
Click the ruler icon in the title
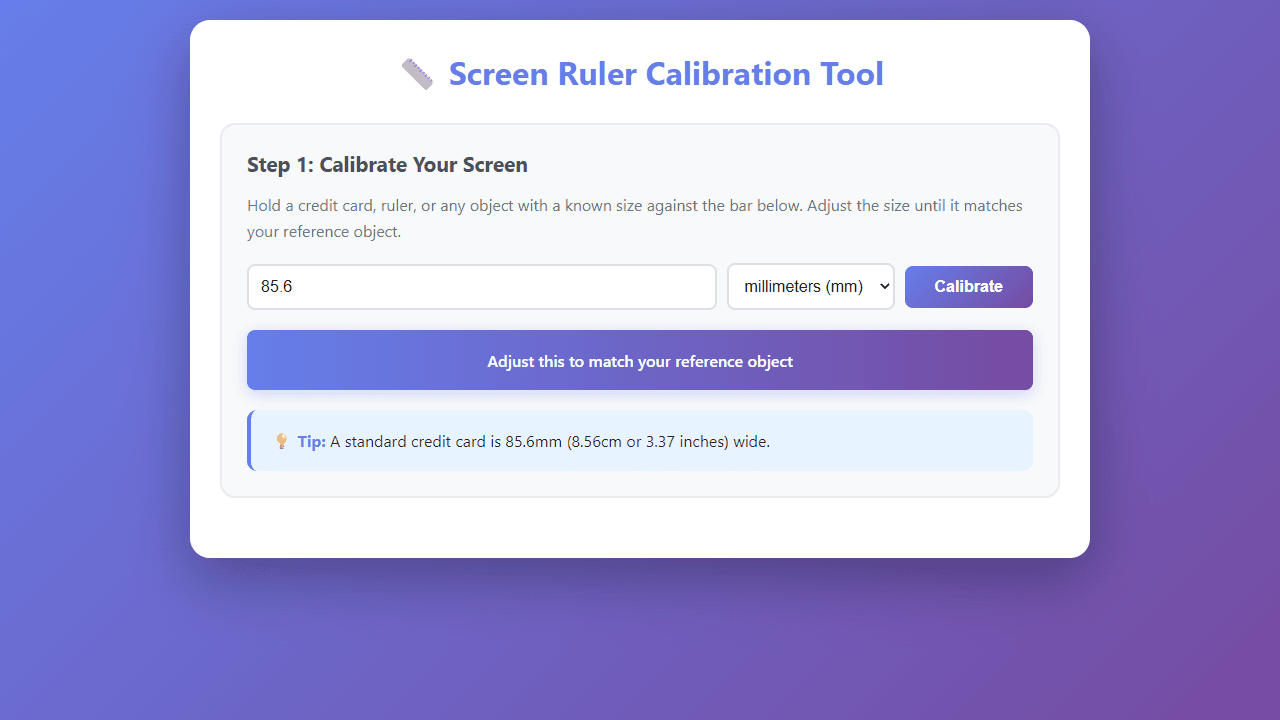click(x=417, y=74)
